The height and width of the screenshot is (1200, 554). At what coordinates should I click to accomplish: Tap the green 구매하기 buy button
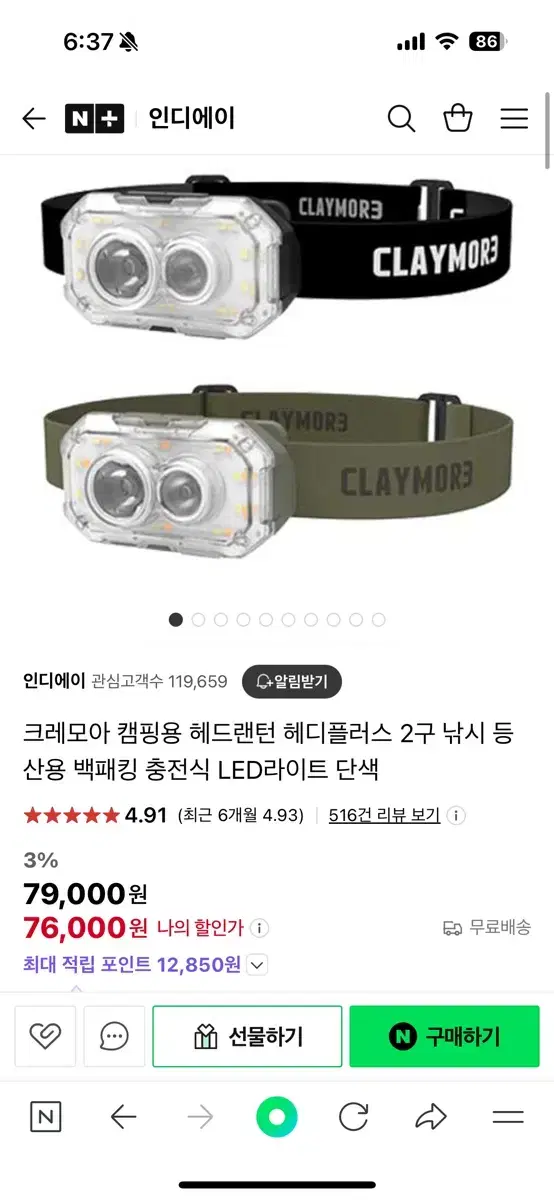(x=444, y=1036)
